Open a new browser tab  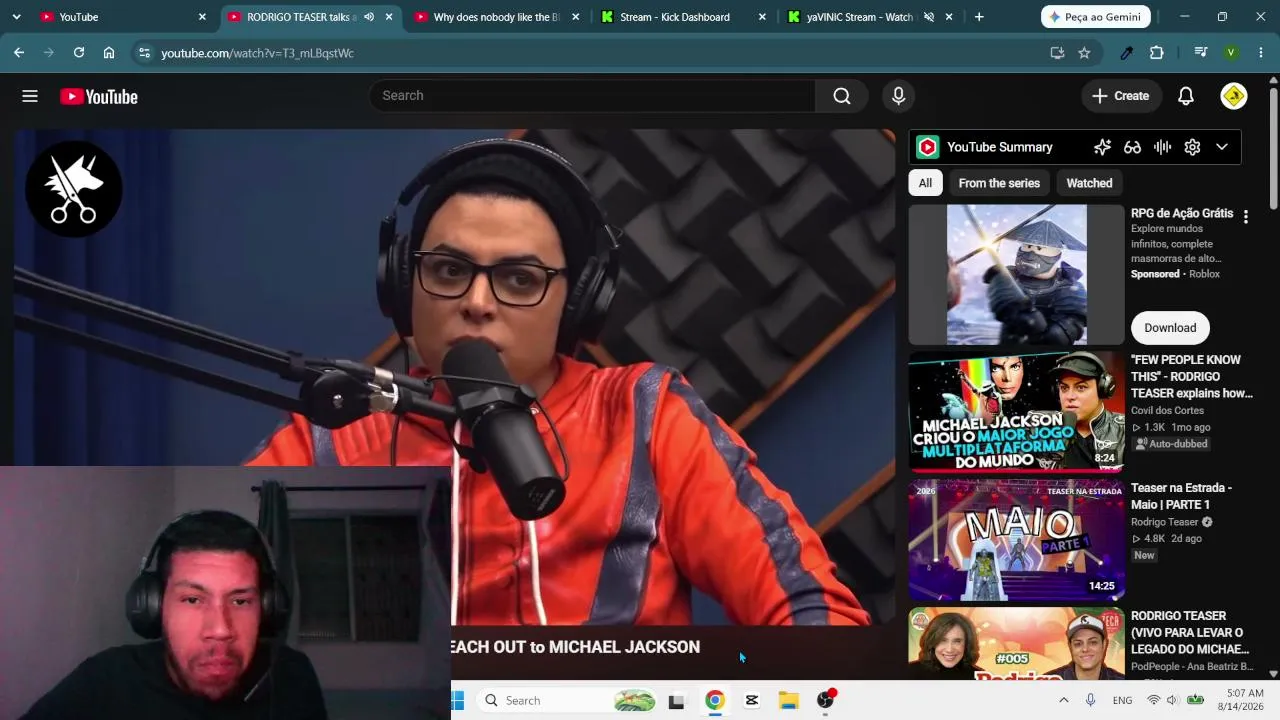[x=979, y=17]
